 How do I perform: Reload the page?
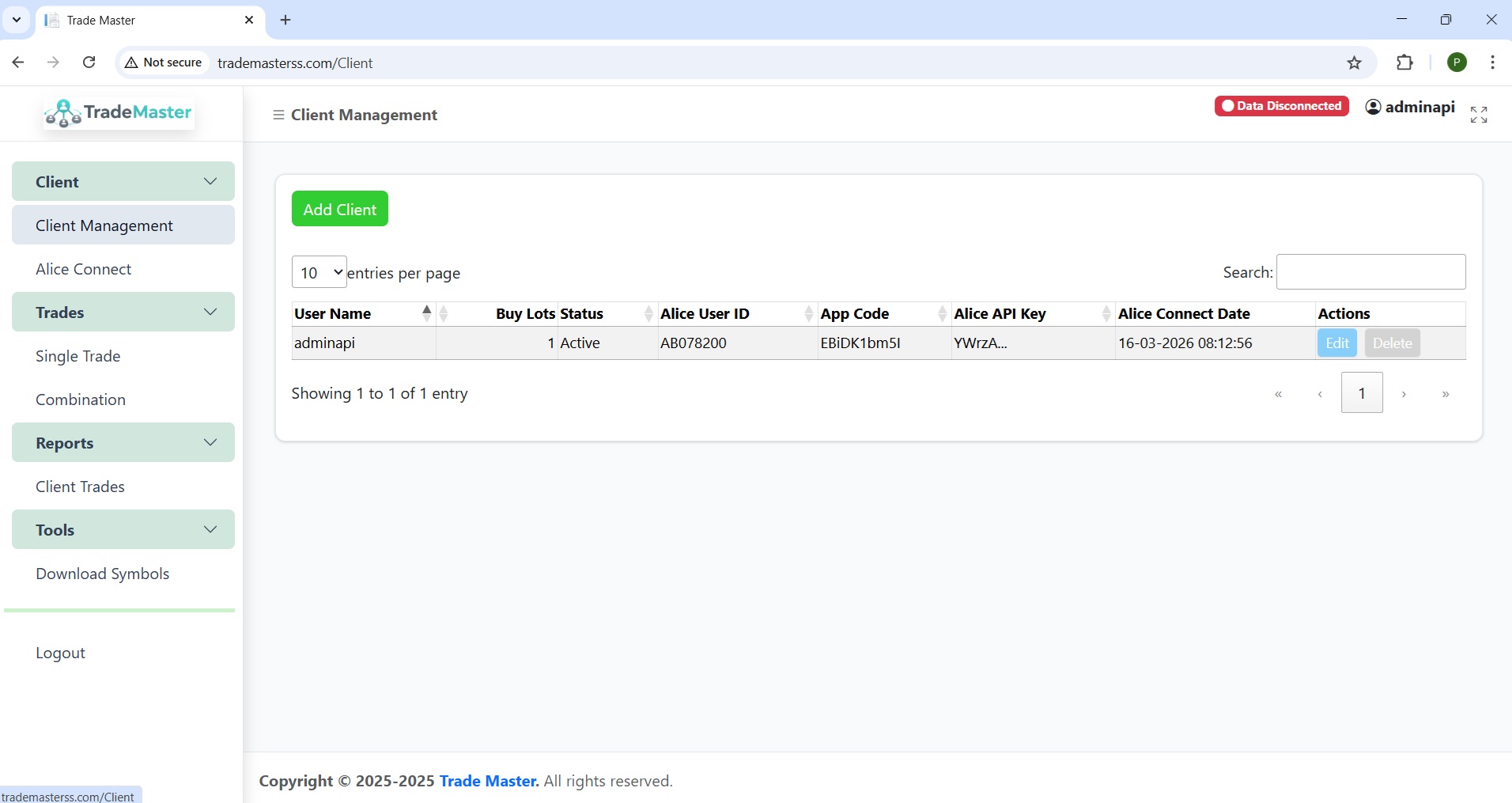coord(89,62)
